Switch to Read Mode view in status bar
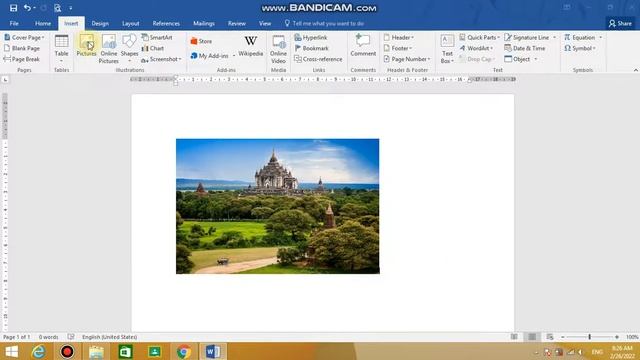 [x=514, y=337]
